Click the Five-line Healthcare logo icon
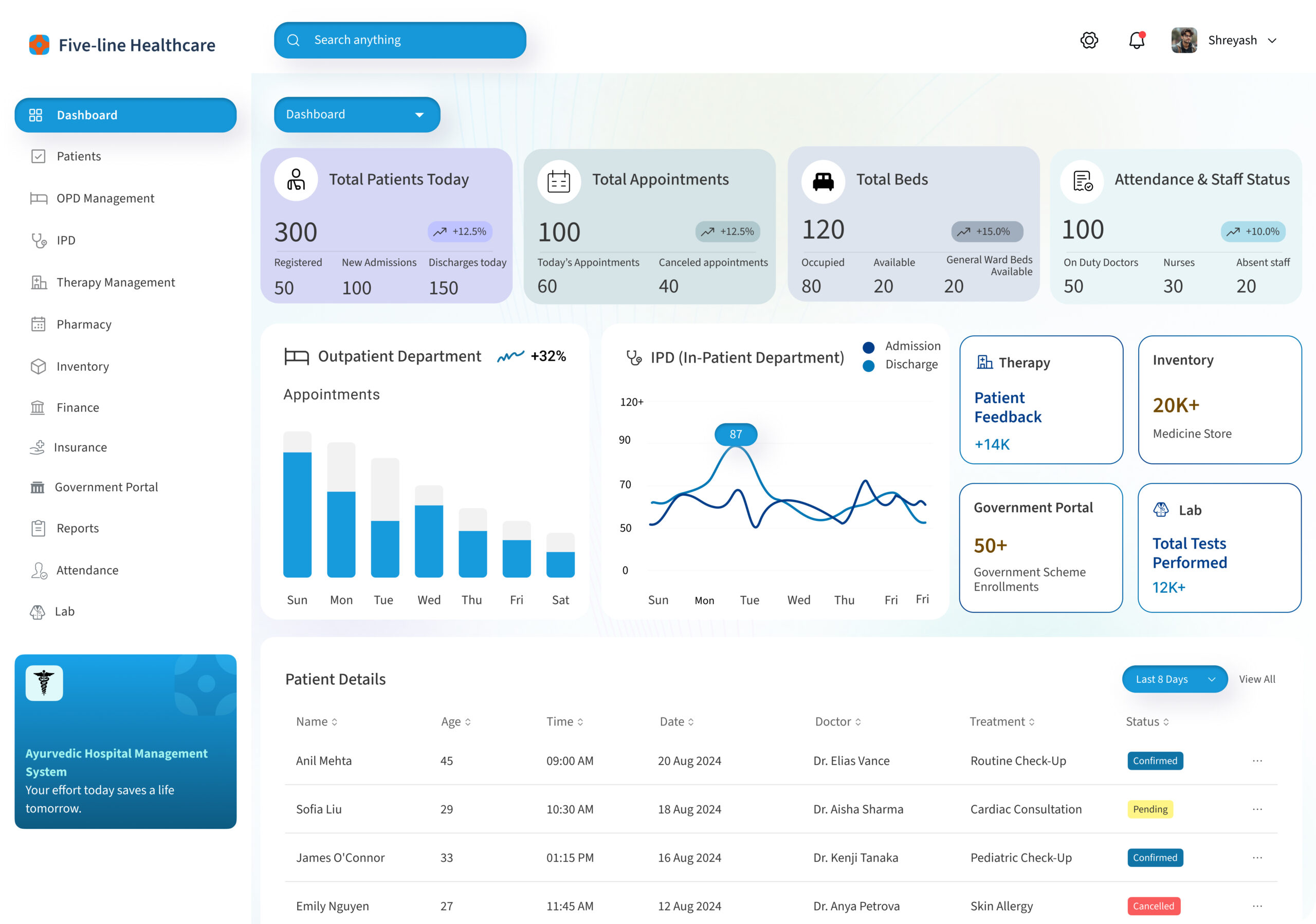This screenshot has height=924, width=1316. click(x=39, y=45)
